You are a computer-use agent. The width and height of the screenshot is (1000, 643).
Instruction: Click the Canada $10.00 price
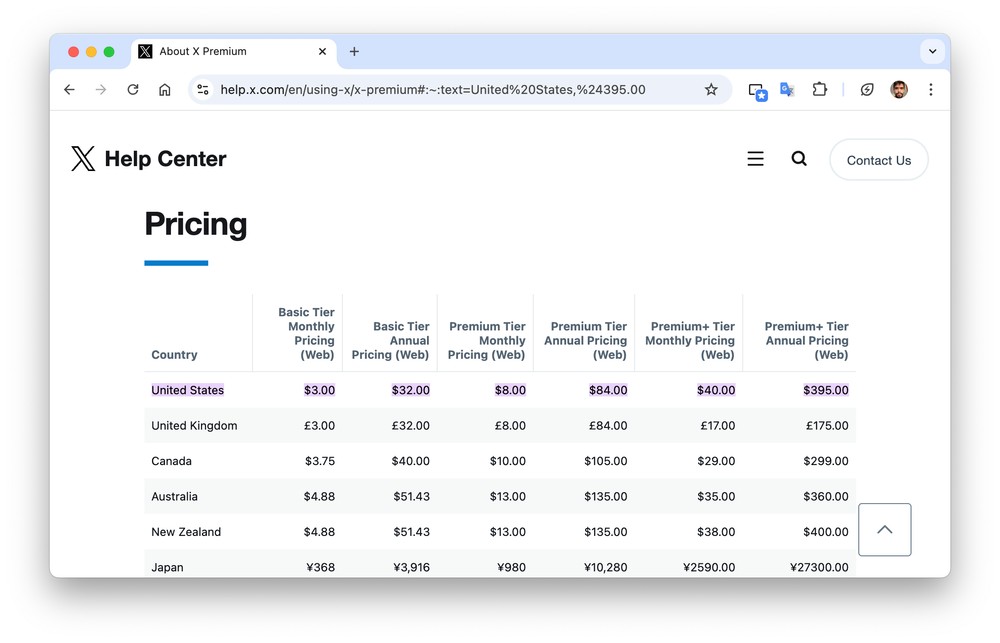click(x=508, y=461)
